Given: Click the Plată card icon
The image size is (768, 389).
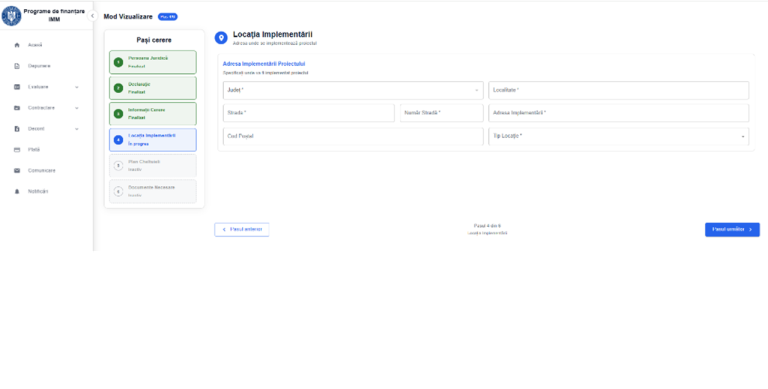Looking at the screenshot, I should pyautogui.click(x=17, y=150).
